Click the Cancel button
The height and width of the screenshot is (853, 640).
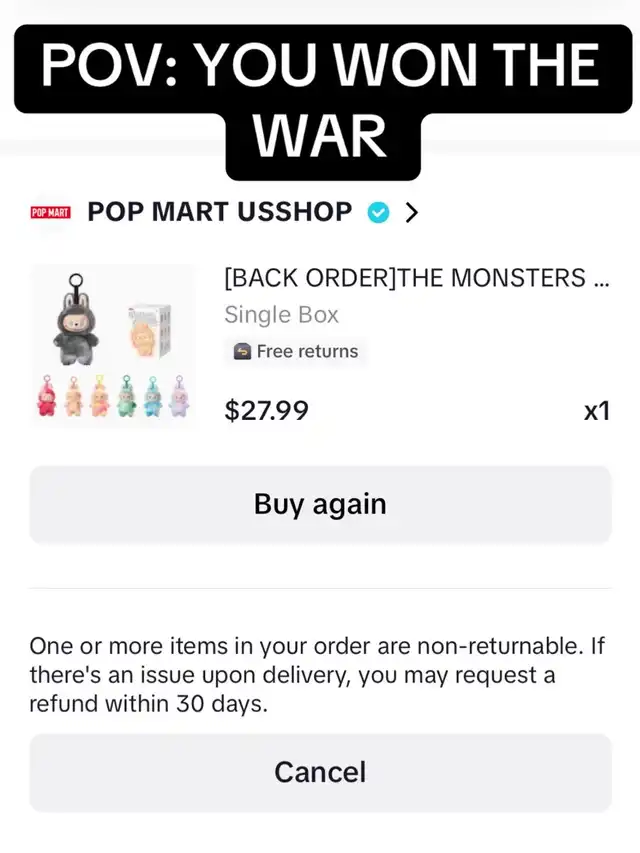[321, 772]
